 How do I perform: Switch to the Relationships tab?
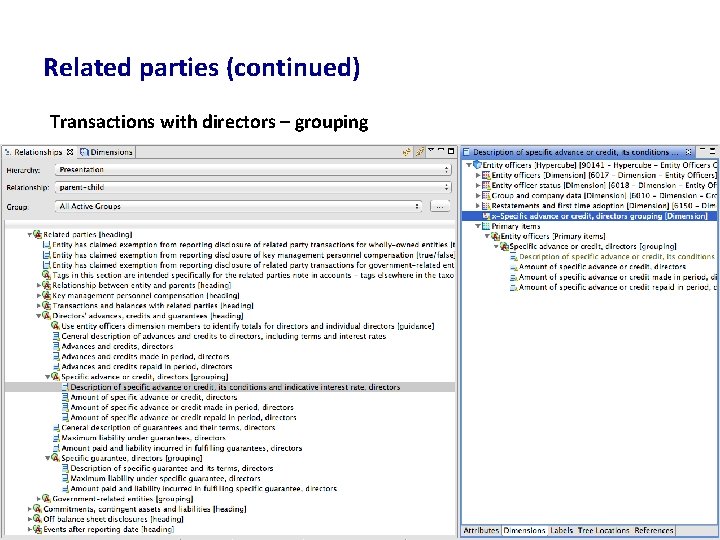click(39, 152)
